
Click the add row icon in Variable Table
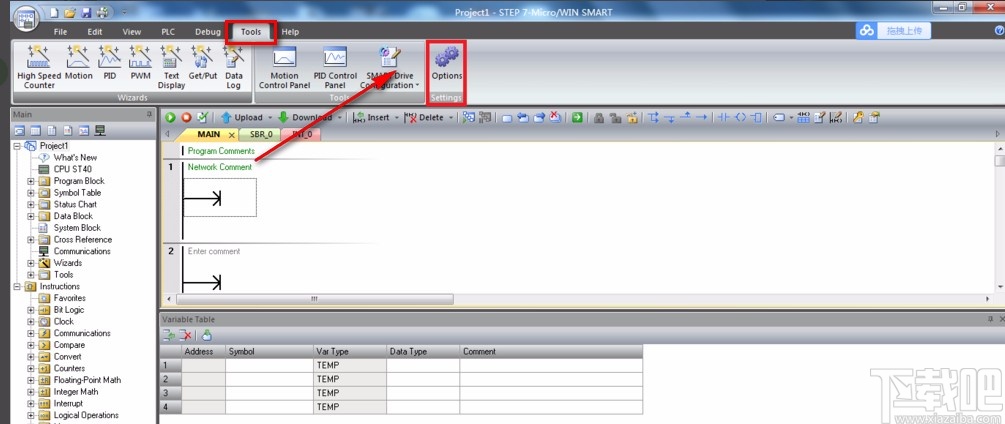tap(169, 335)
